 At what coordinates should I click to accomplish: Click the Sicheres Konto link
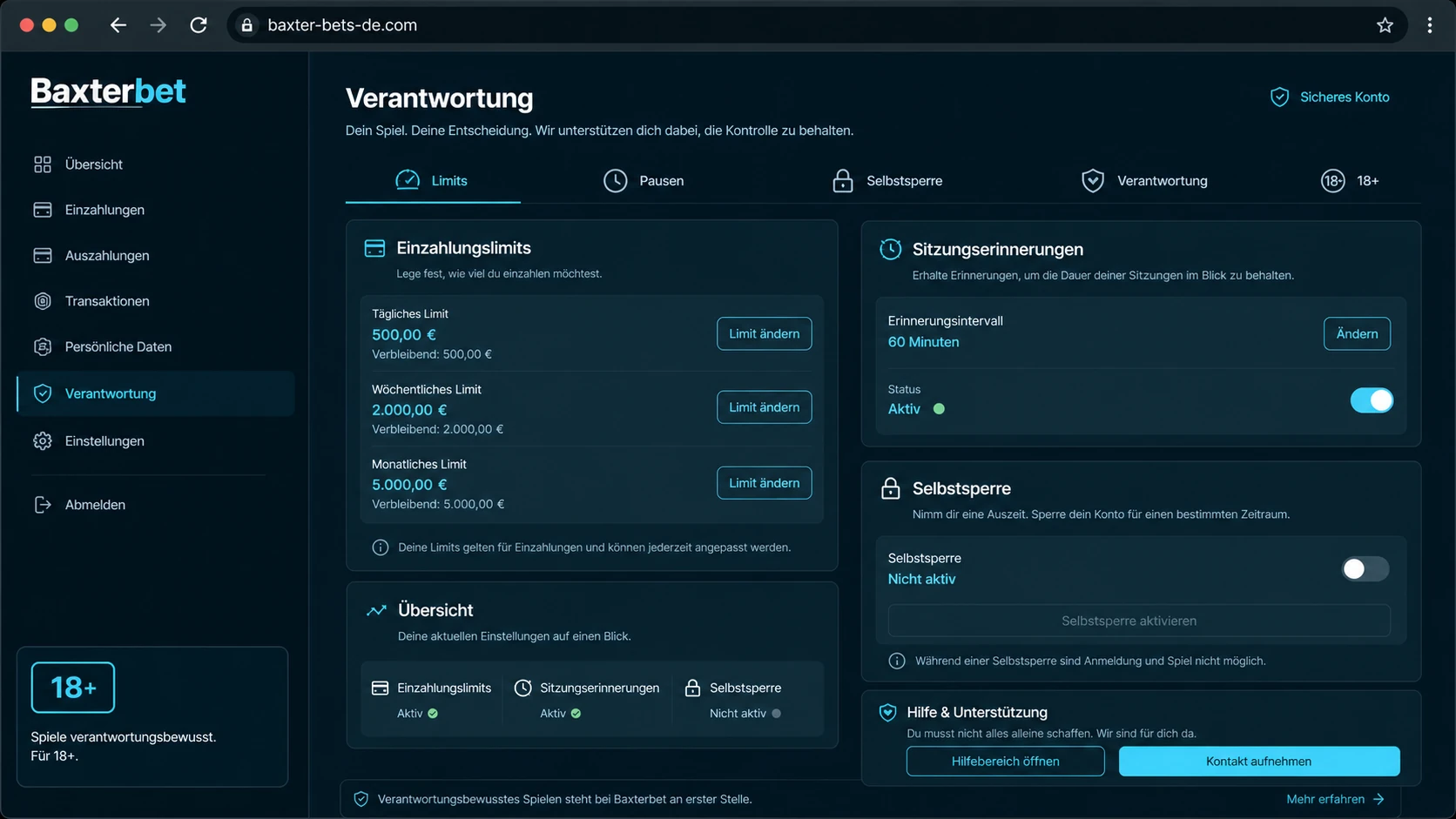[1330, 97]
